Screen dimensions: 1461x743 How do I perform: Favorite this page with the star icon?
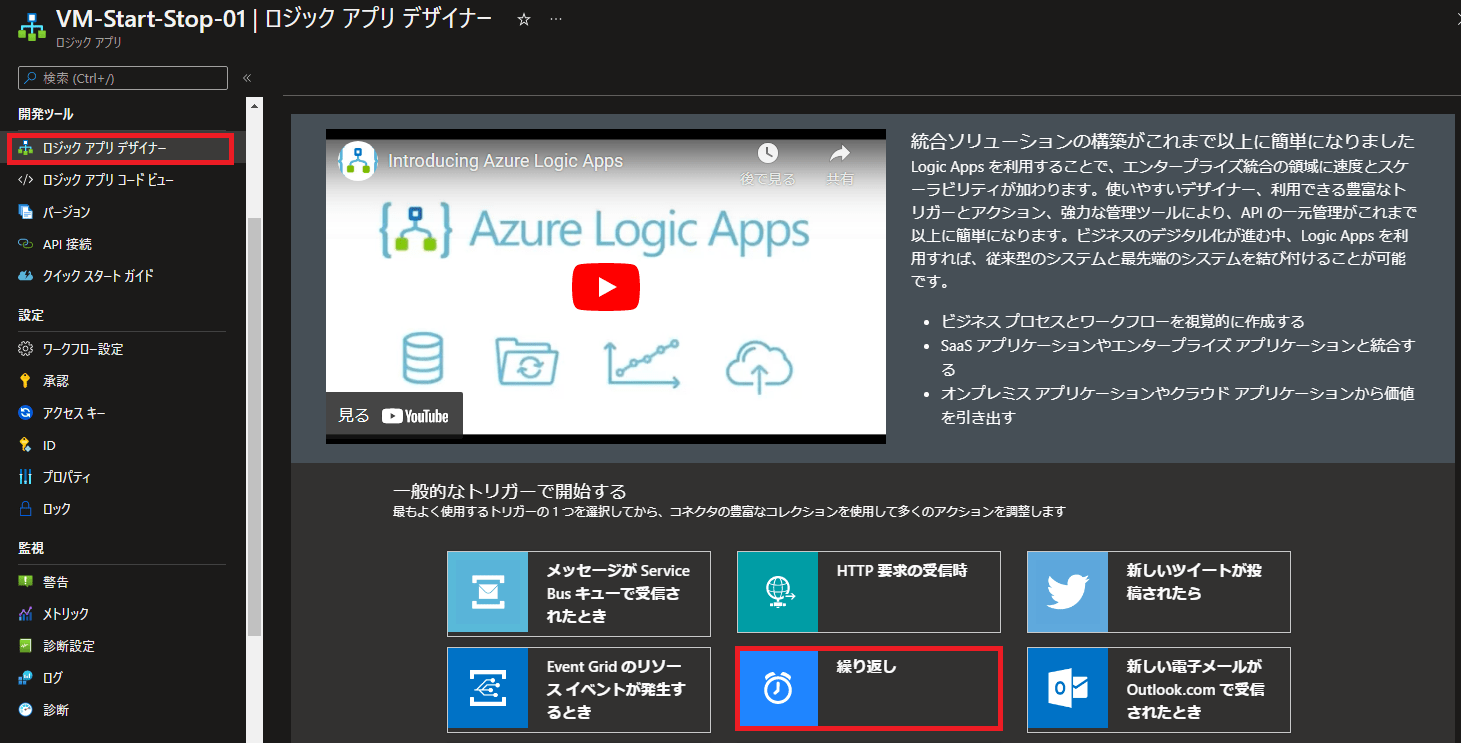(x=524, y=20)
